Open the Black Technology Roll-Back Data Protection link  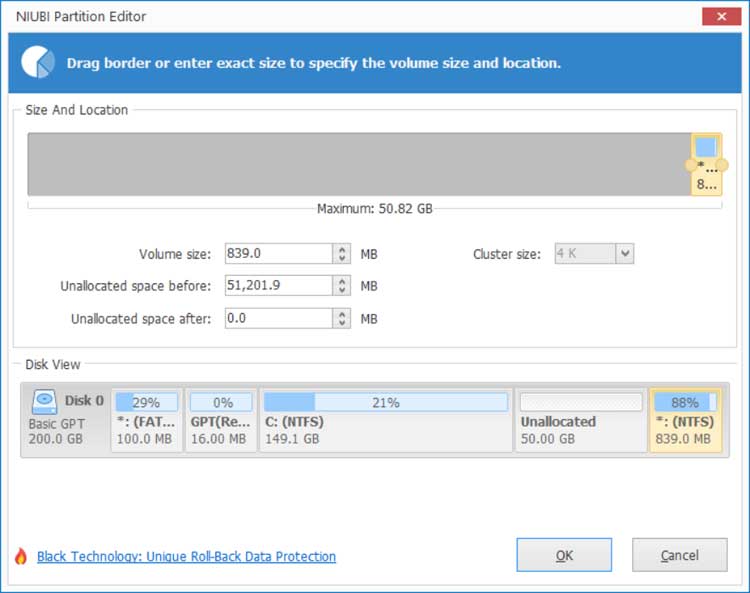coord(187,556)
